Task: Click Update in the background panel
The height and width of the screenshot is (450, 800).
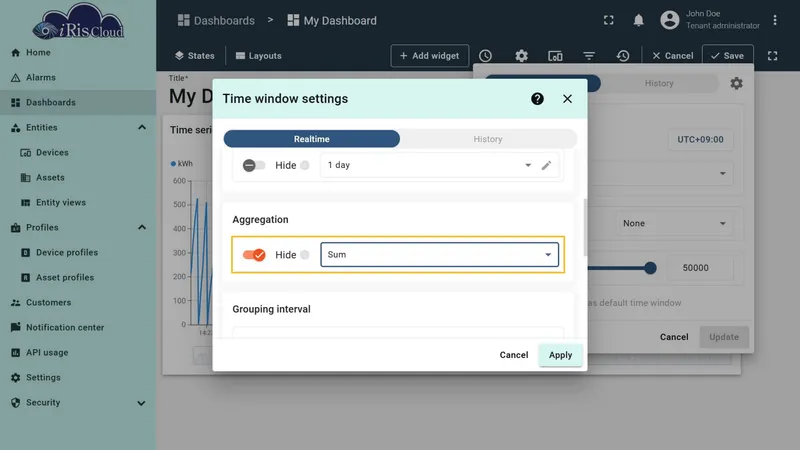Action: tap(724, 337)
